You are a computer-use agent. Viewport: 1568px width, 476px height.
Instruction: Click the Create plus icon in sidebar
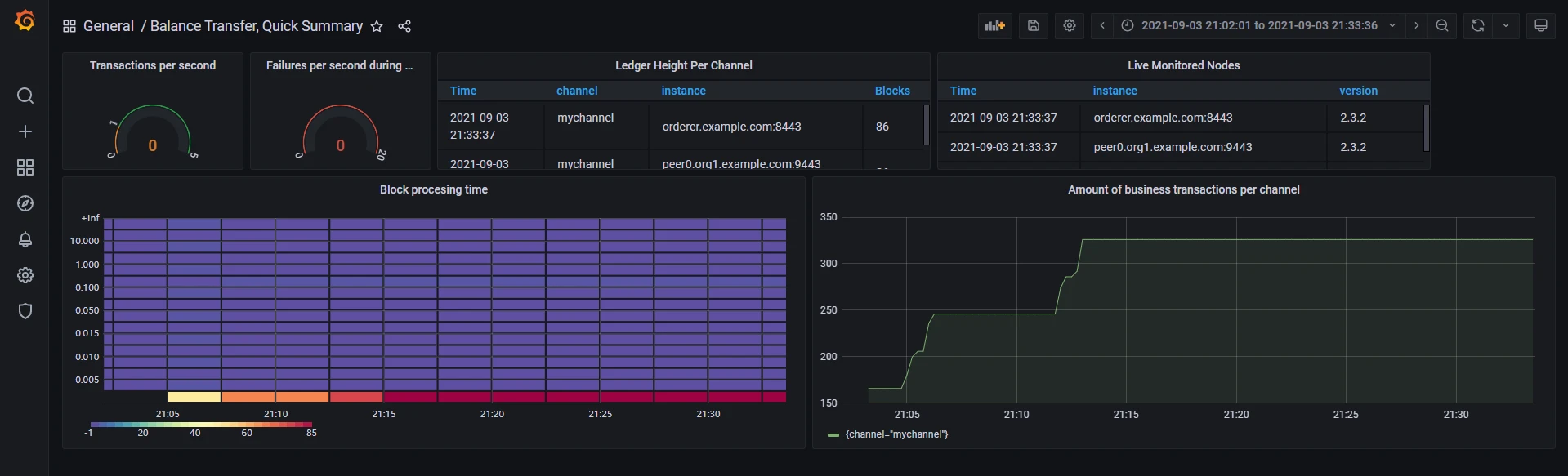point(25,131)
